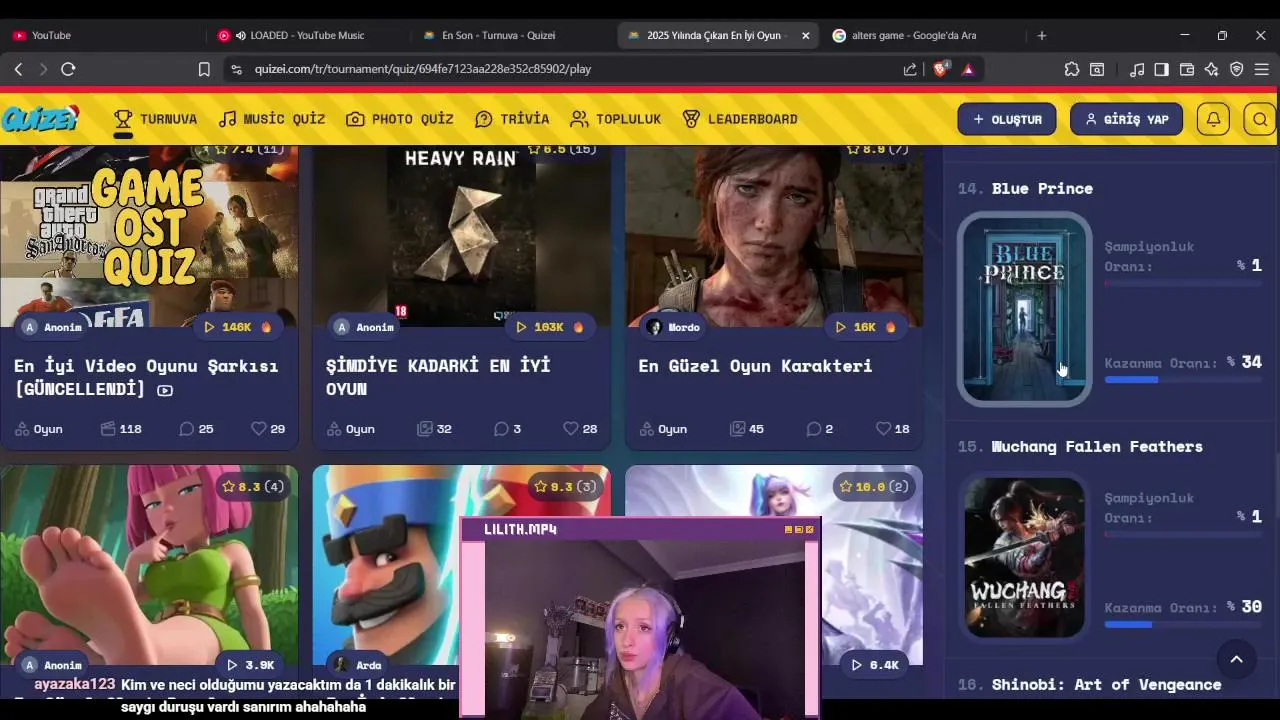Click the '16. Shinobi: Art of Vengeance' heading
This screenshot has width=1280, height=720.
click(x=1090, y=685)
